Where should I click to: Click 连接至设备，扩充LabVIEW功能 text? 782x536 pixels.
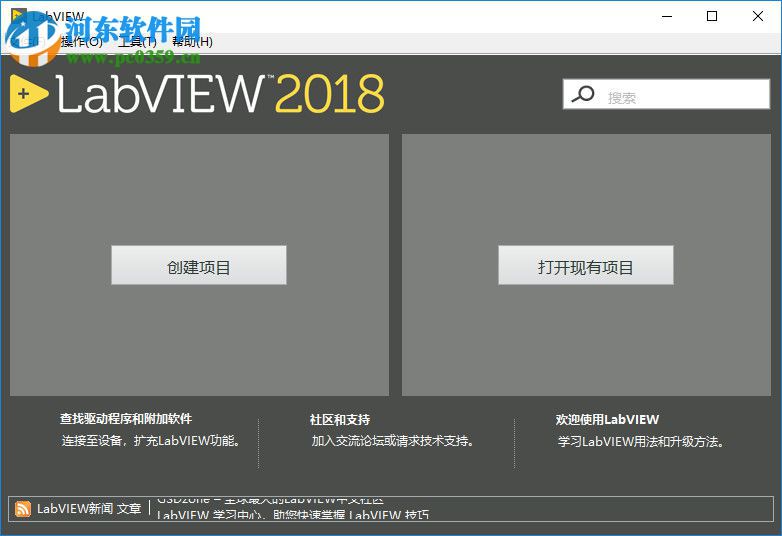tap(152, 441)
